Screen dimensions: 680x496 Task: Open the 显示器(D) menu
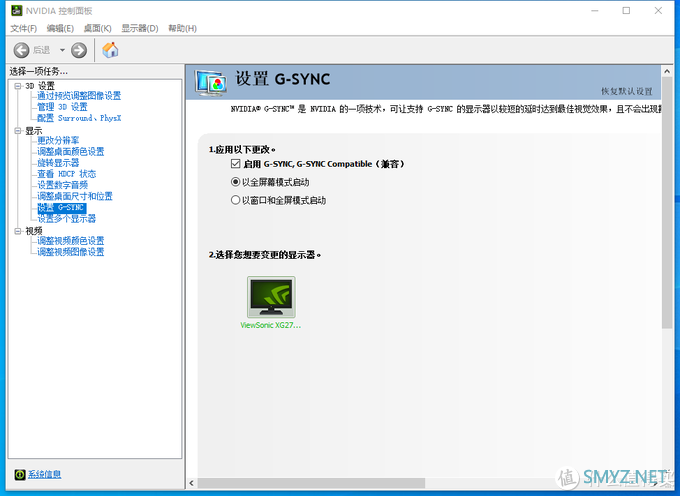[140, 29]
